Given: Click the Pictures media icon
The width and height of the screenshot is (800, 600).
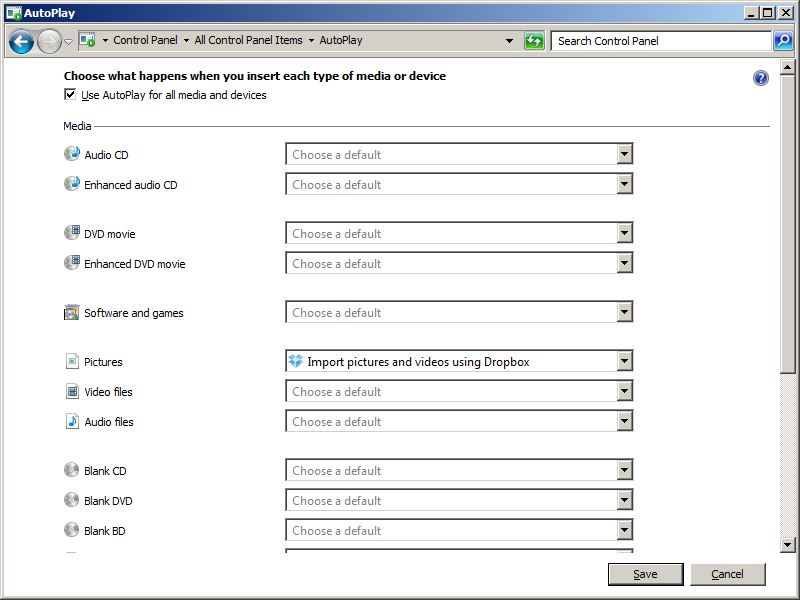Looking at the screenshot, I should [x=72, y=361].
